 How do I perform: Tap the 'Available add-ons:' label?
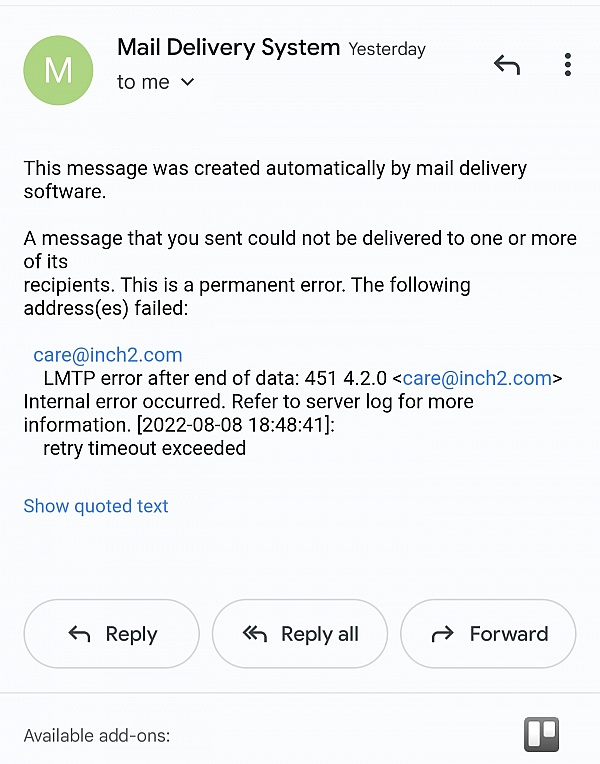(x=97, y=735)
